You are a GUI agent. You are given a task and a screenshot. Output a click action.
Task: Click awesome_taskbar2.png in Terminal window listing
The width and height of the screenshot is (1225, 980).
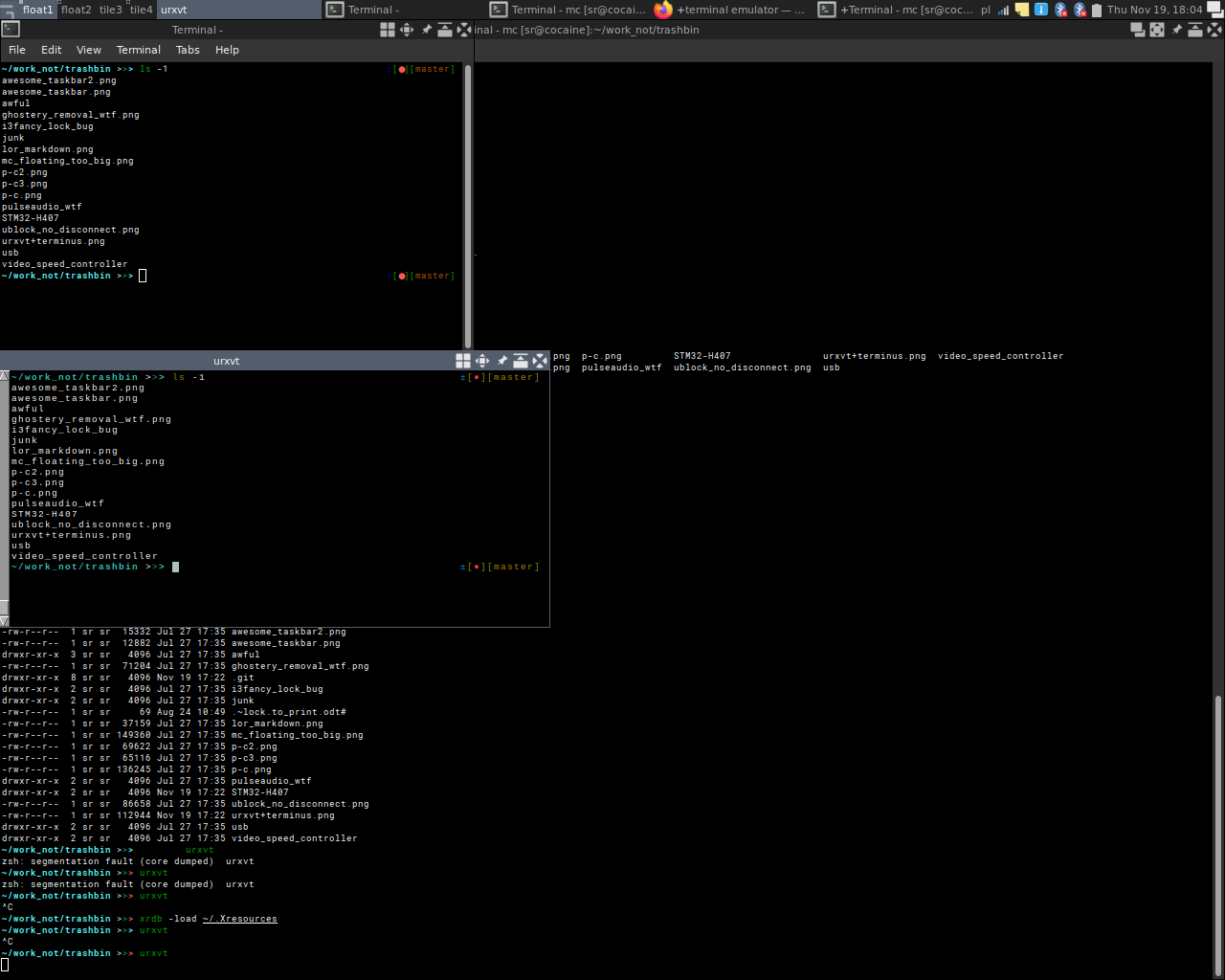point(59,80)
